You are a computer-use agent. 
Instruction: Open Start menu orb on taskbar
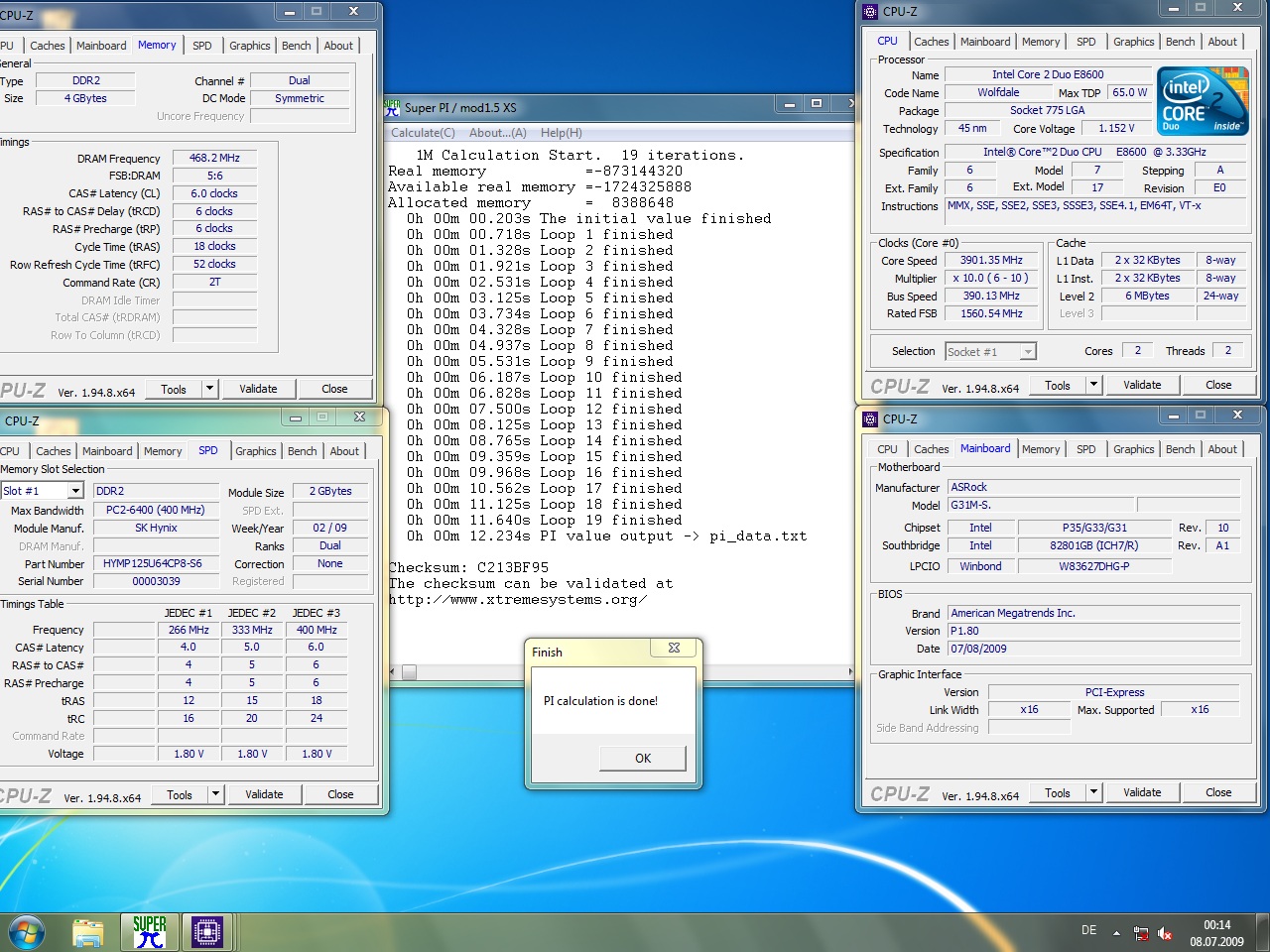[27, 932]
